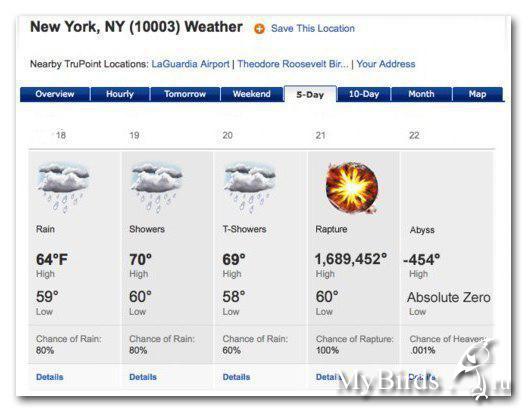Open the Theodore Roosevelt Bir... link
The height and width of the screenshot is (412, 532).
293,64
